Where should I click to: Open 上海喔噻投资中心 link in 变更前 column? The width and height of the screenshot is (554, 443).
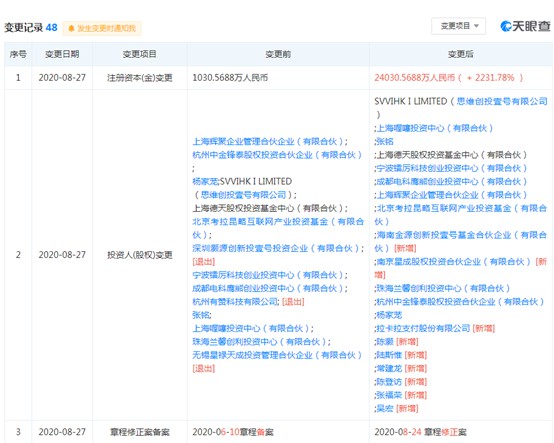[x=251, y=329]
